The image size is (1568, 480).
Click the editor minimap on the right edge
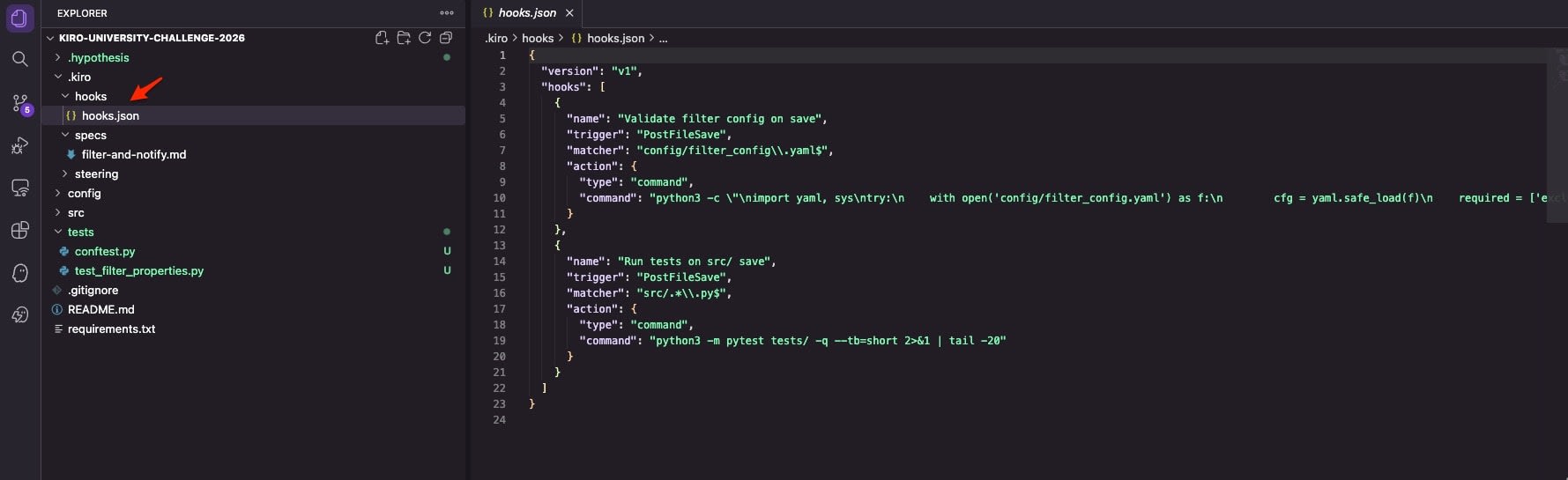coord(1557,135)
